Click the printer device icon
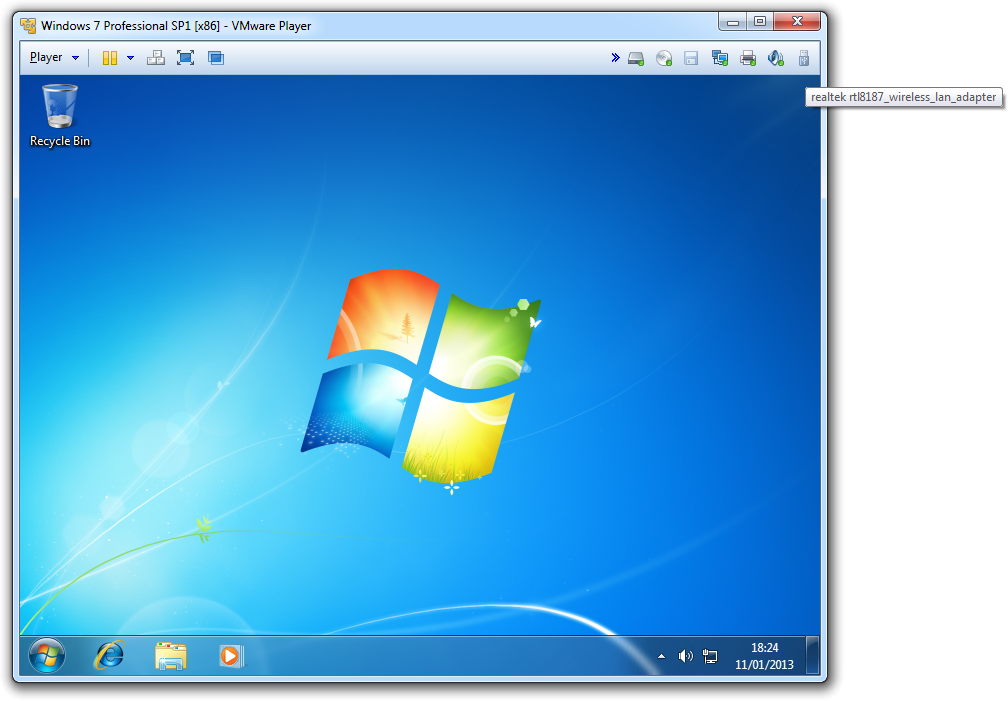 tap(747, 58)
